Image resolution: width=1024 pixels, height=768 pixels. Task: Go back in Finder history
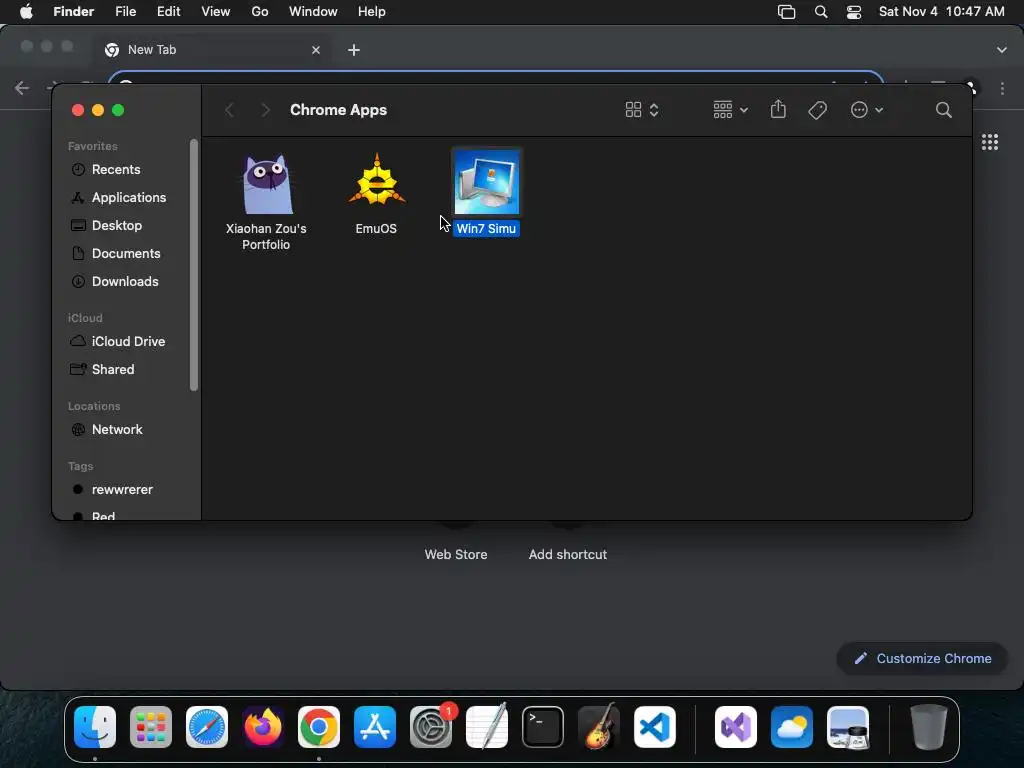tap(229, 110)
